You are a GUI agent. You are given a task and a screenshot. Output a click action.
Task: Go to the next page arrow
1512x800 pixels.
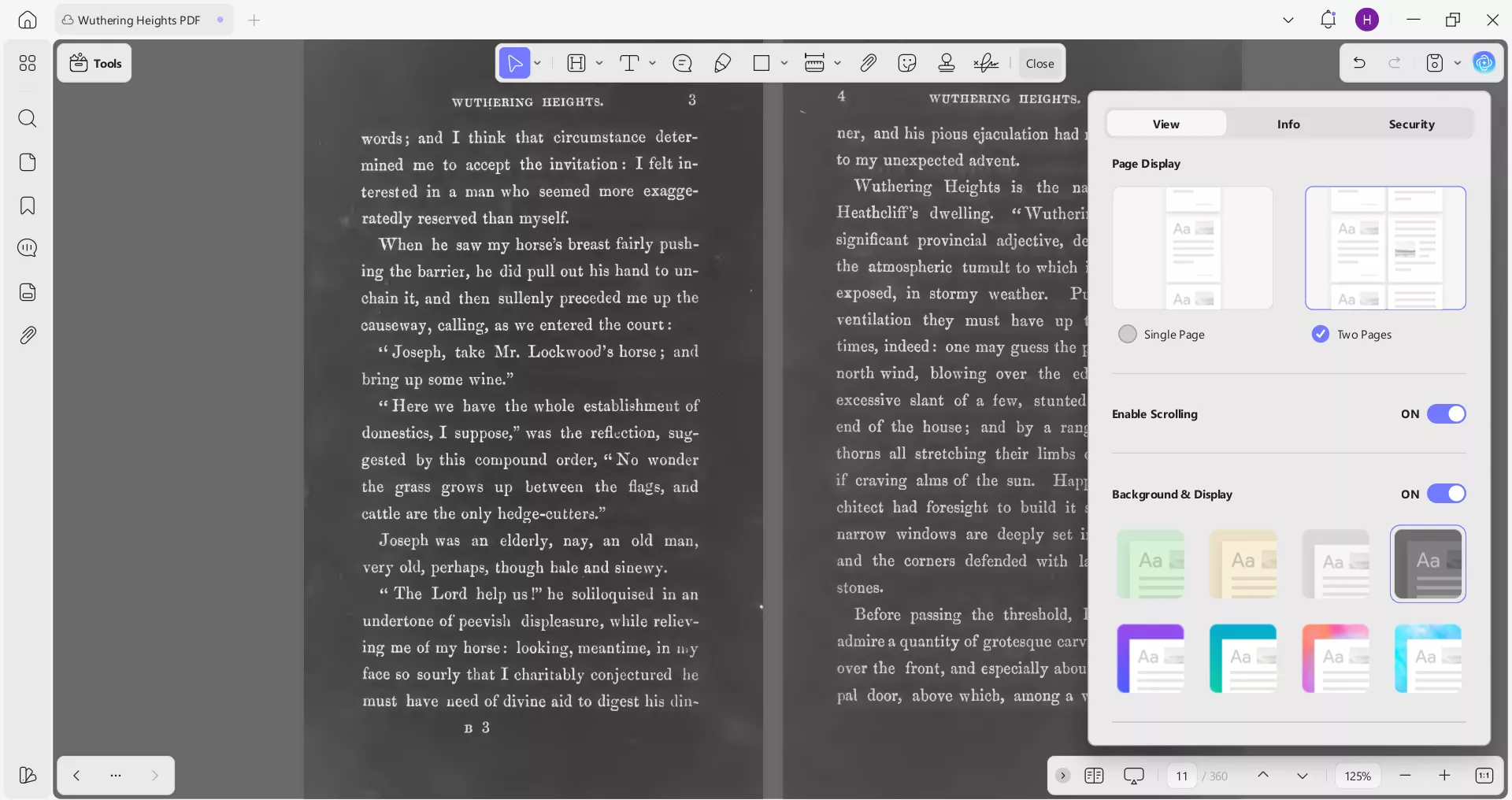pyautogui.click(x=1303, y=776)
